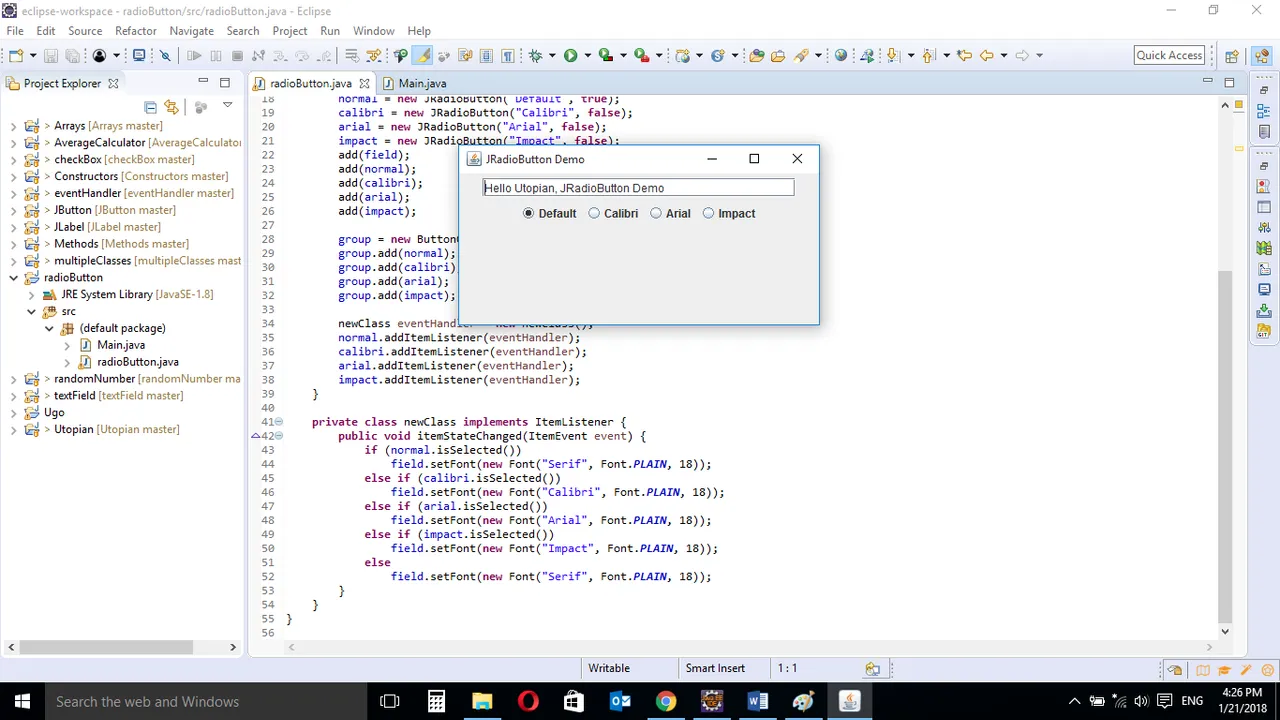Click the Save All toolbar icon
The image size is (1280, 720).
(74, 56)
